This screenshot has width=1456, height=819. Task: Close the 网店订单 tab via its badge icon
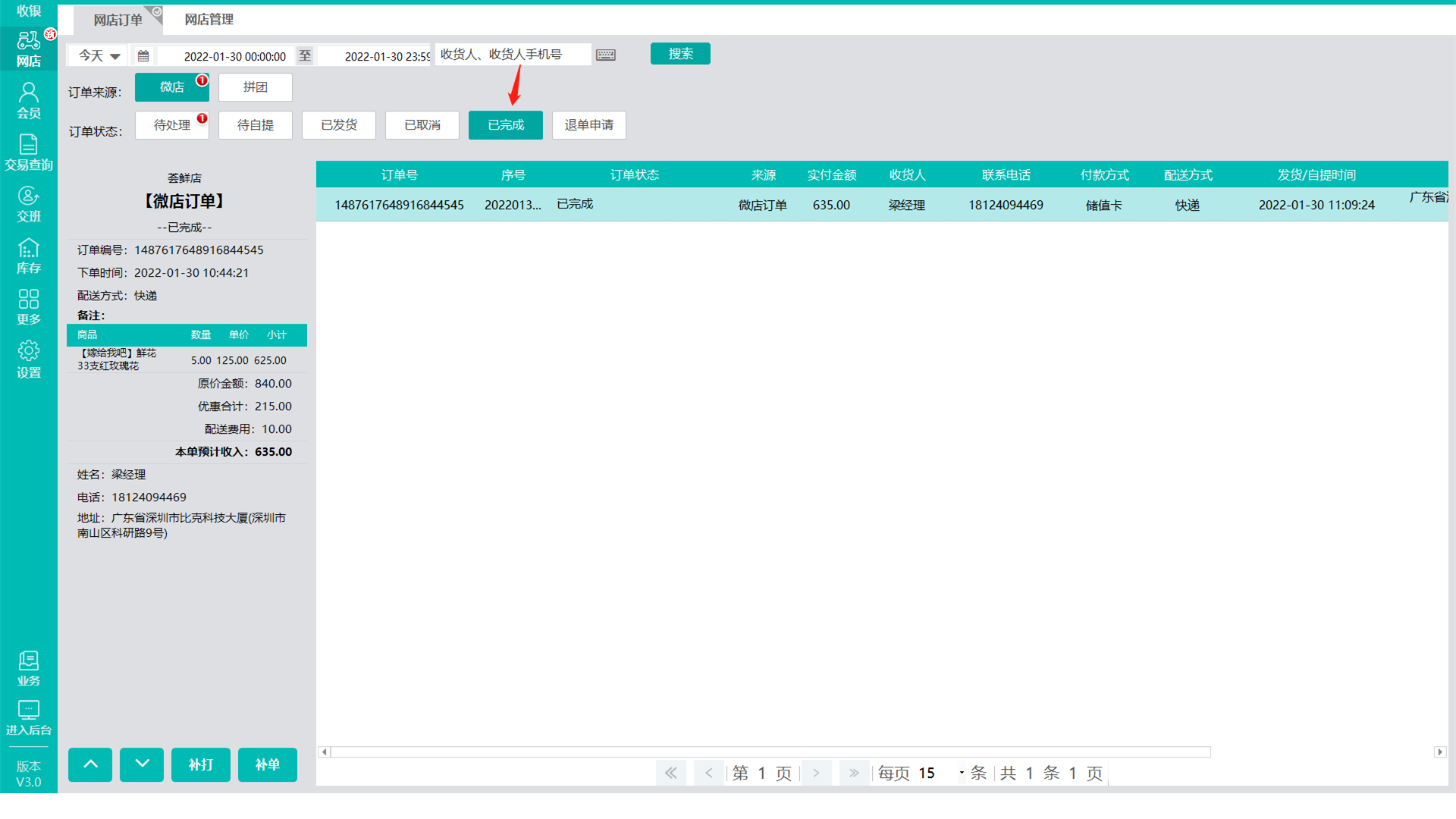(x=156, y=12)
